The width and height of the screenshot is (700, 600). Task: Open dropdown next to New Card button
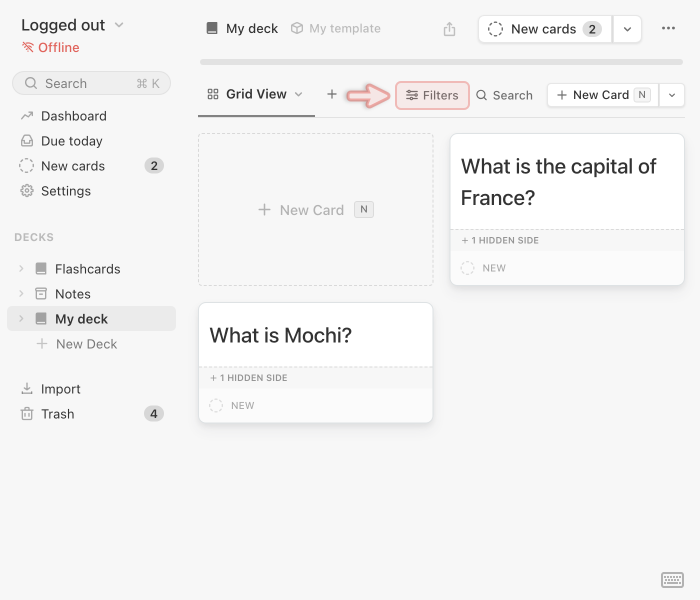[x=672, y=95]
